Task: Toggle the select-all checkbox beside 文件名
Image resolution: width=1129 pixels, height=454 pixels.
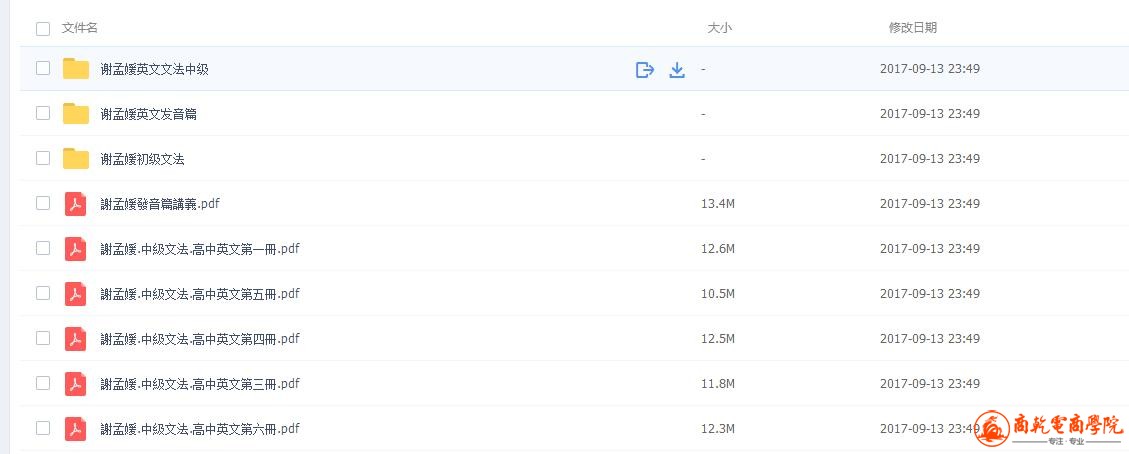Action: pos(43,28)
